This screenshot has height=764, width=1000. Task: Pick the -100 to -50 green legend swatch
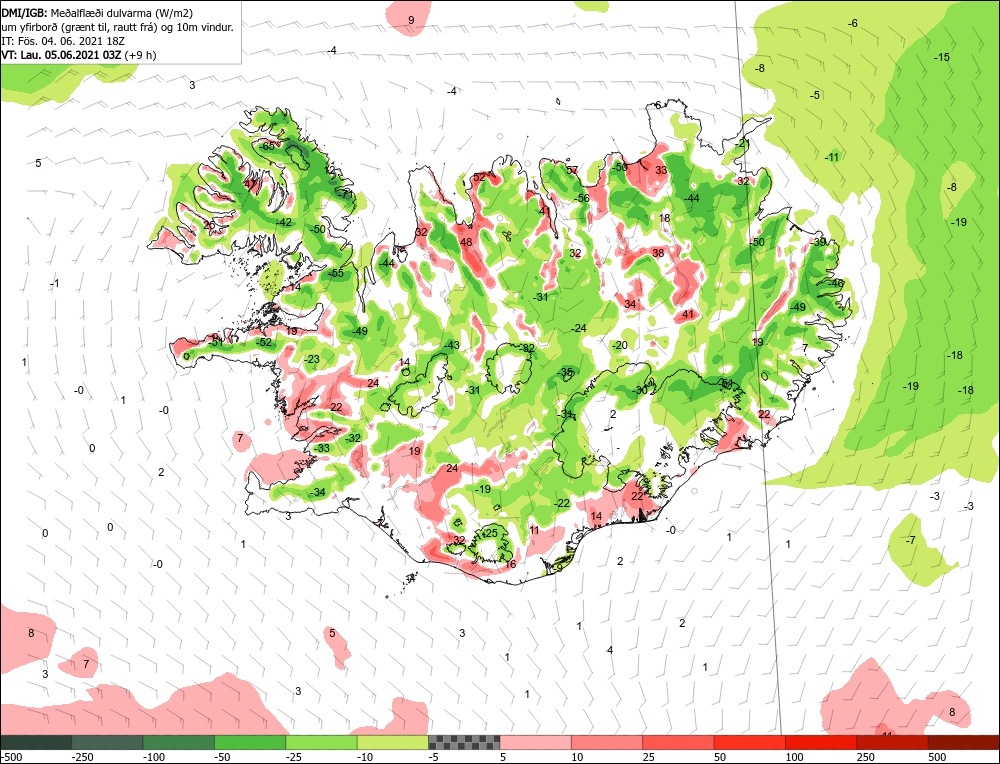(x=179, y=742)
